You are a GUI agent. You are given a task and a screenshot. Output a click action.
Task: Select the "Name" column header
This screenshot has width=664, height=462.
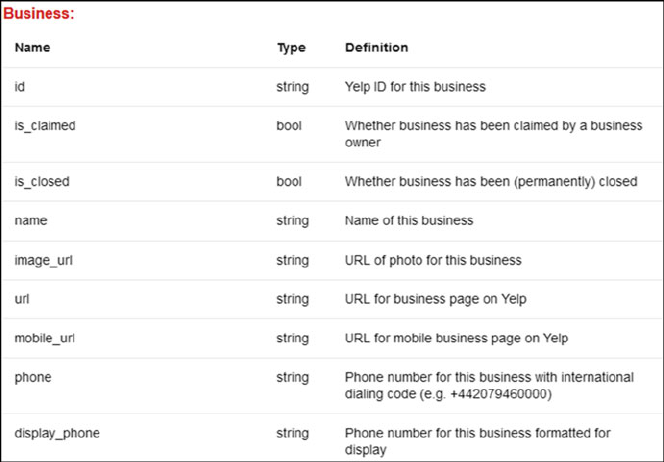pyautogui.click(x=32, y=47)
